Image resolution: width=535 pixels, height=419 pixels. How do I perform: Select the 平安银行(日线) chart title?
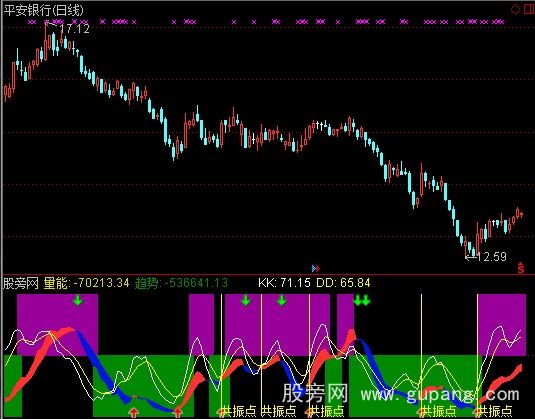(43, 10)
